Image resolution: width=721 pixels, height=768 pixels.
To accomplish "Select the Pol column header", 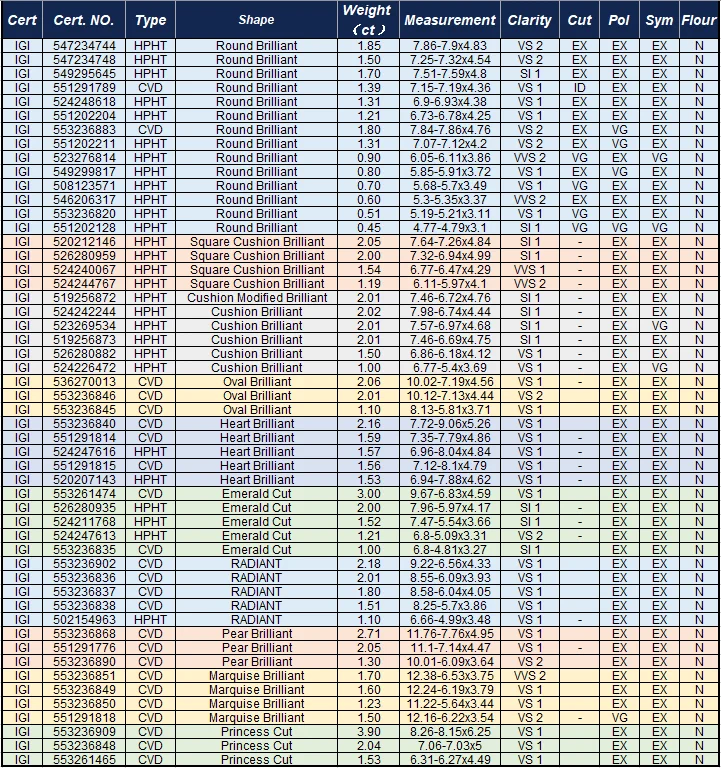I will (x=619, y=20).
